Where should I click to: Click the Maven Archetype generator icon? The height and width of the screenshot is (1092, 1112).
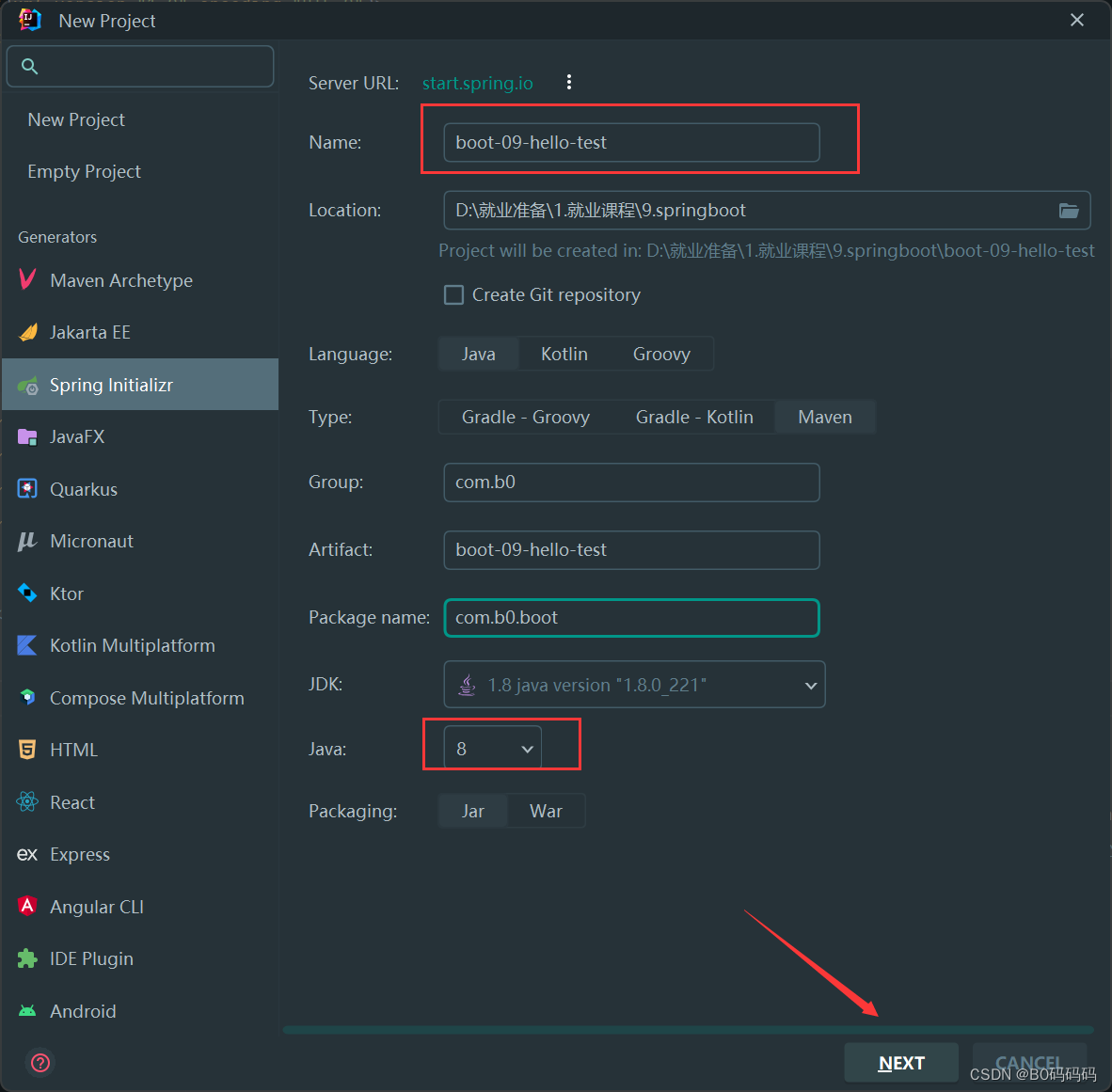click(27, 280)
